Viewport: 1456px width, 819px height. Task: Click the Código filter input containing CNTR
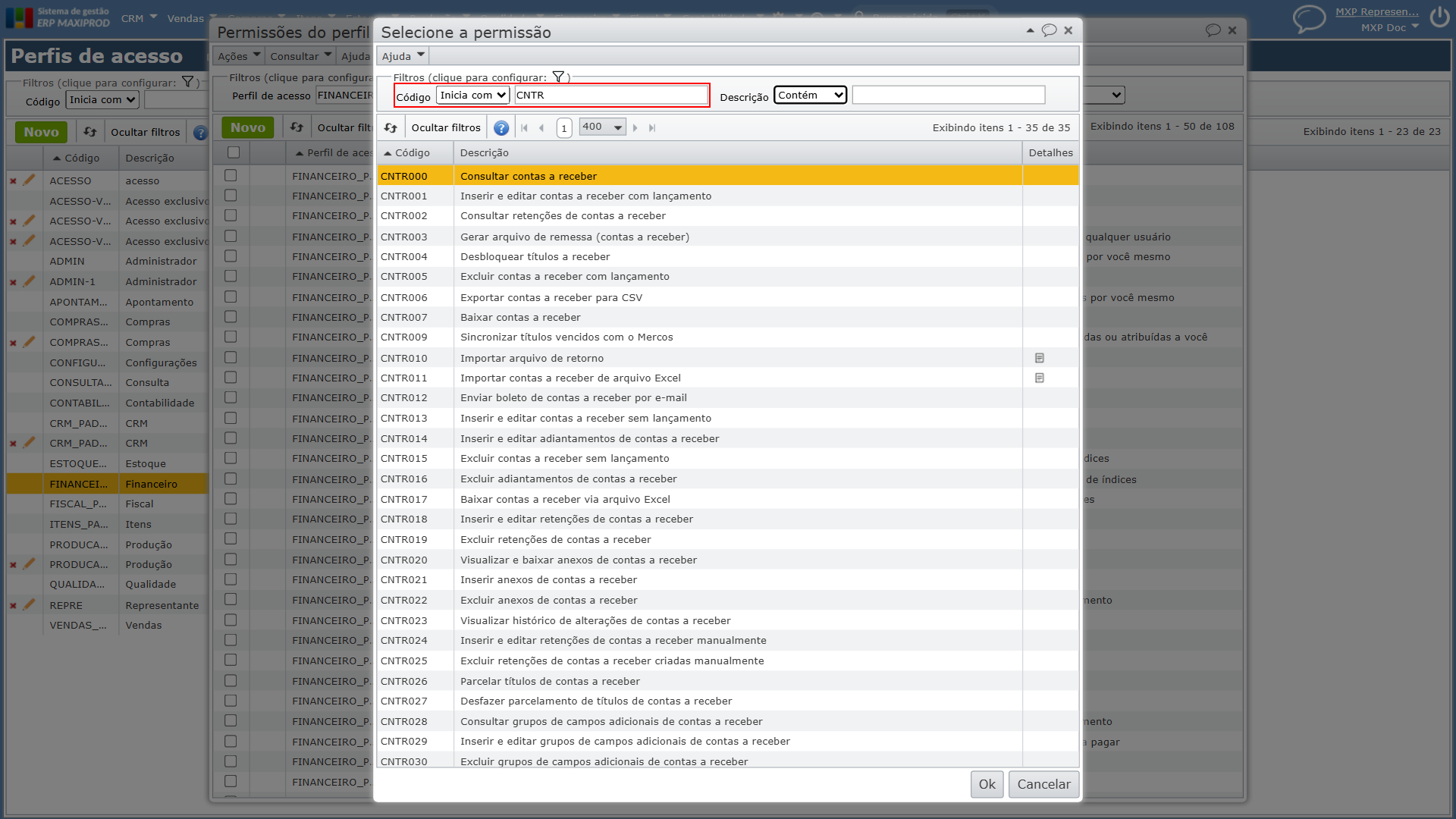[611, 95]
